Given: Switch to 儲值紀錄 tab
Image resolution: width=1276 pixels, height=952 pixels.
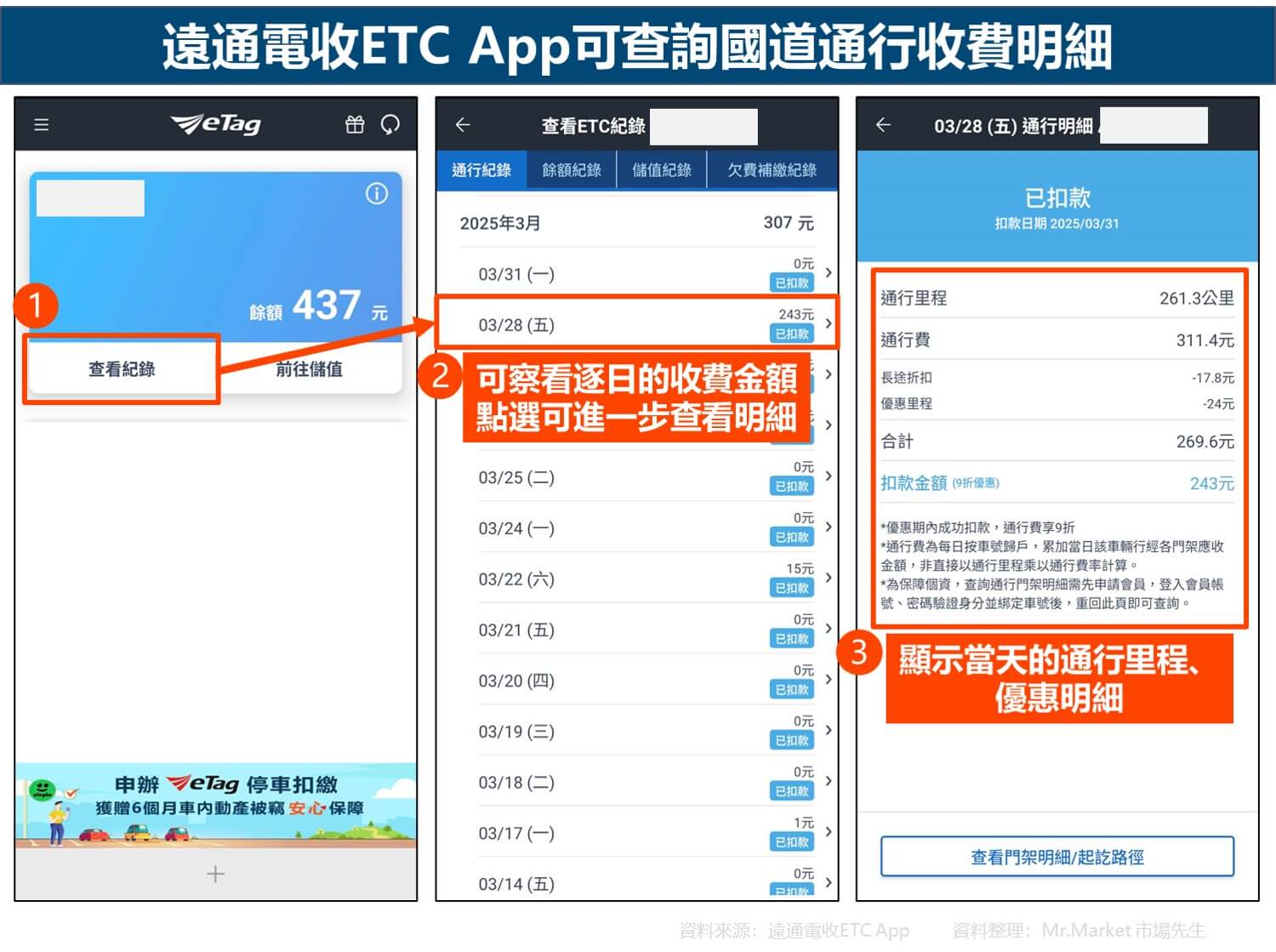Looking at the screenshot, I should [662, 170].
